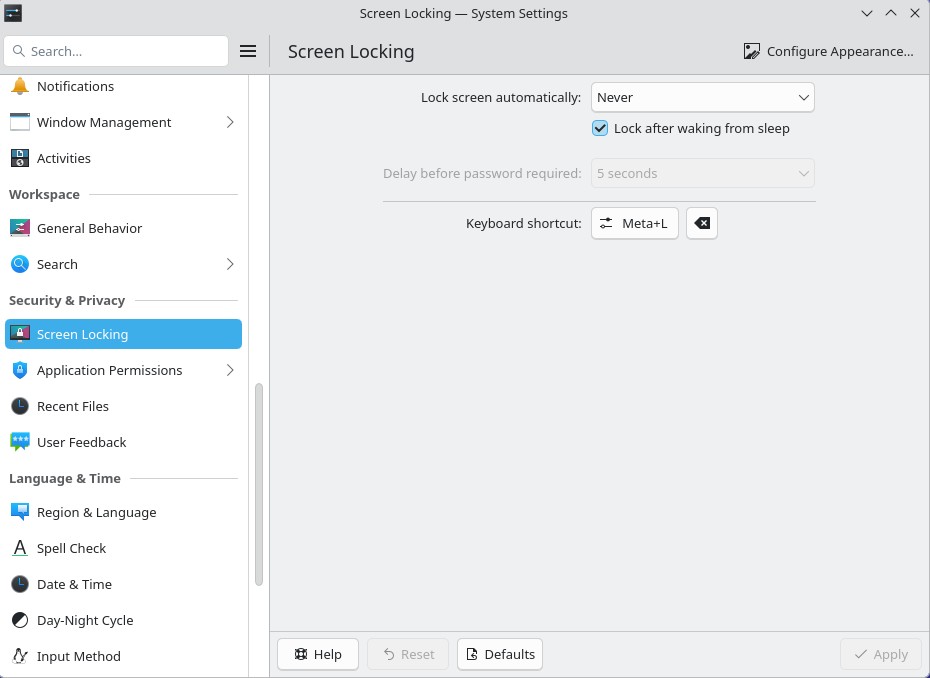Click the General Behavior icon

[x=19, y=228]
